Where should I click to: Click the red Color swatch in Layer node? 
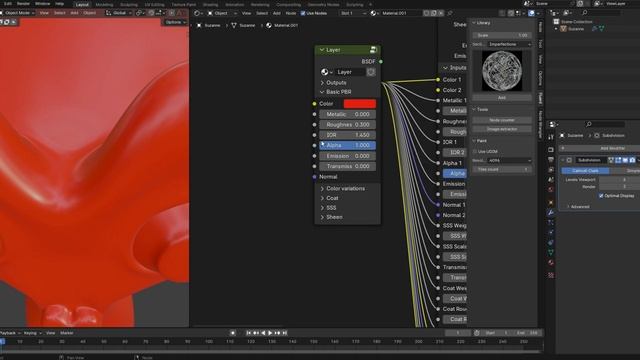pos(360,104)
